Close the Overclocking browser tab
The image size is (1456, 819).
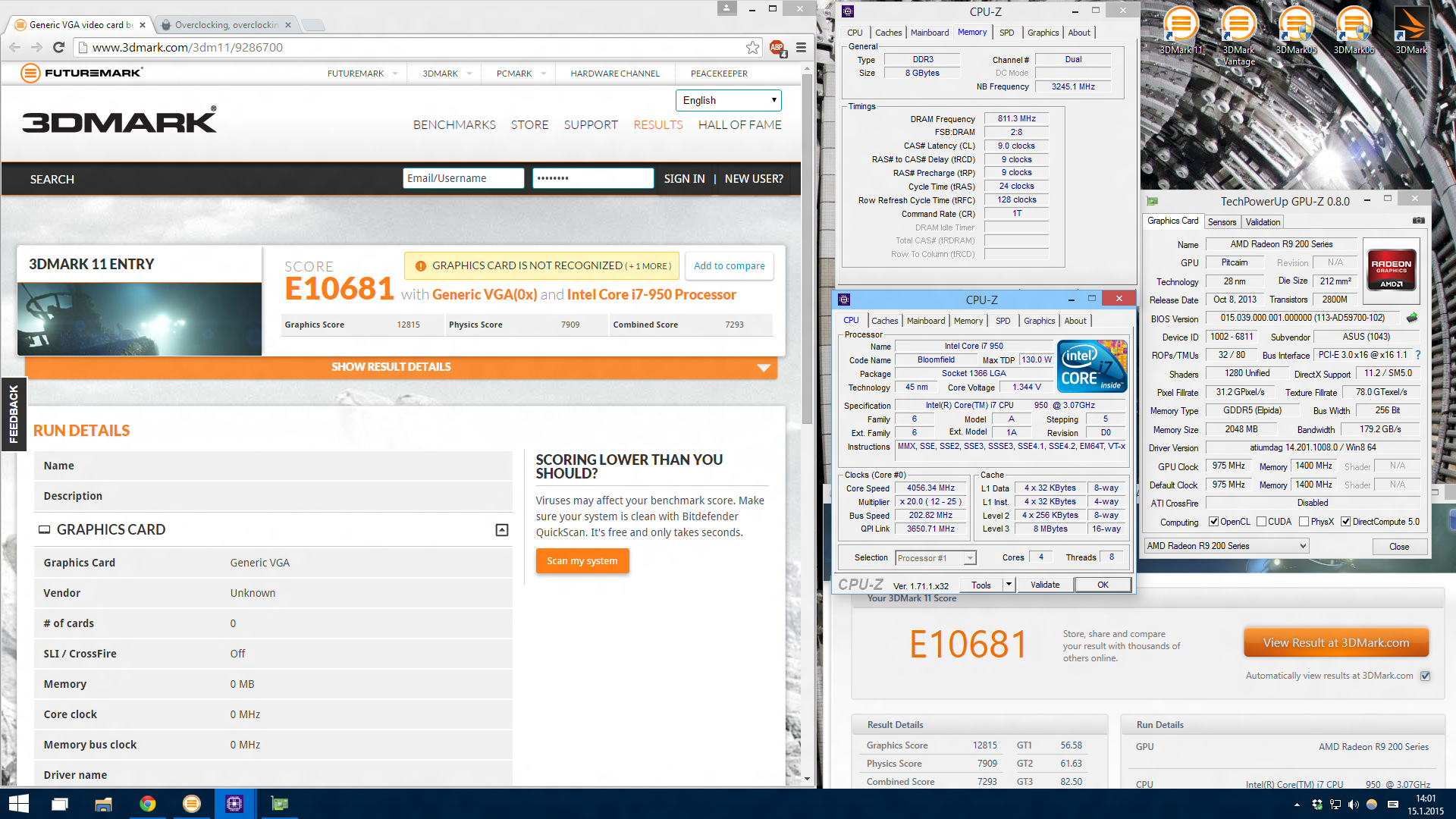[288, 25]
